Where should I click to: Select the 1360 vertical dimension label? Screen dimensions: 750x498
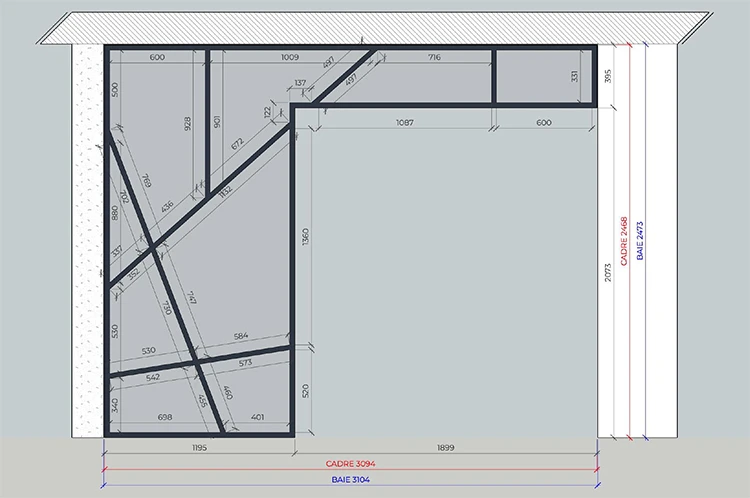click(304, 237)
